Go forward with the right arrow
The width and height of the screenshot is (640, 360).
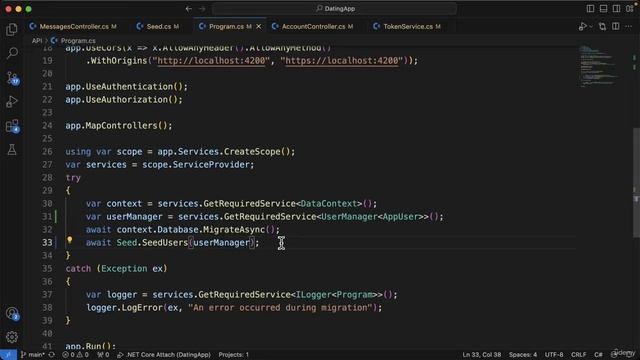pyautogui.click(x=202, y=9)
